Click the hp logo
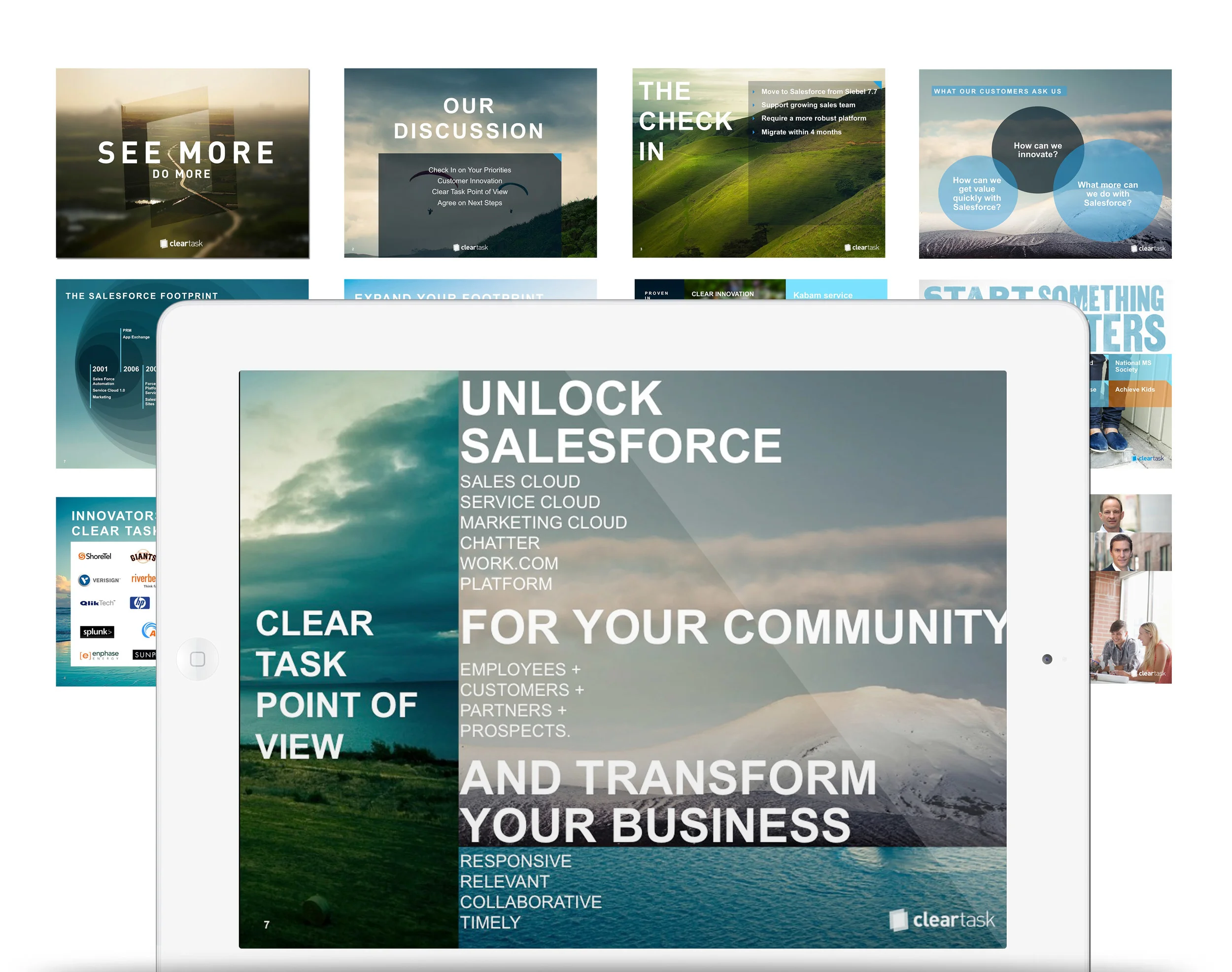 click(x=139, y=603)
